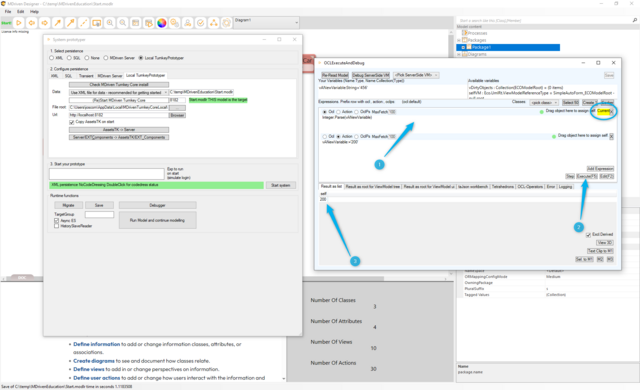The width and height of the screenshot is (640, 390).
Task: Click the view-with-play-arrow toolbar icon
Action: click(x=149, y=23)
